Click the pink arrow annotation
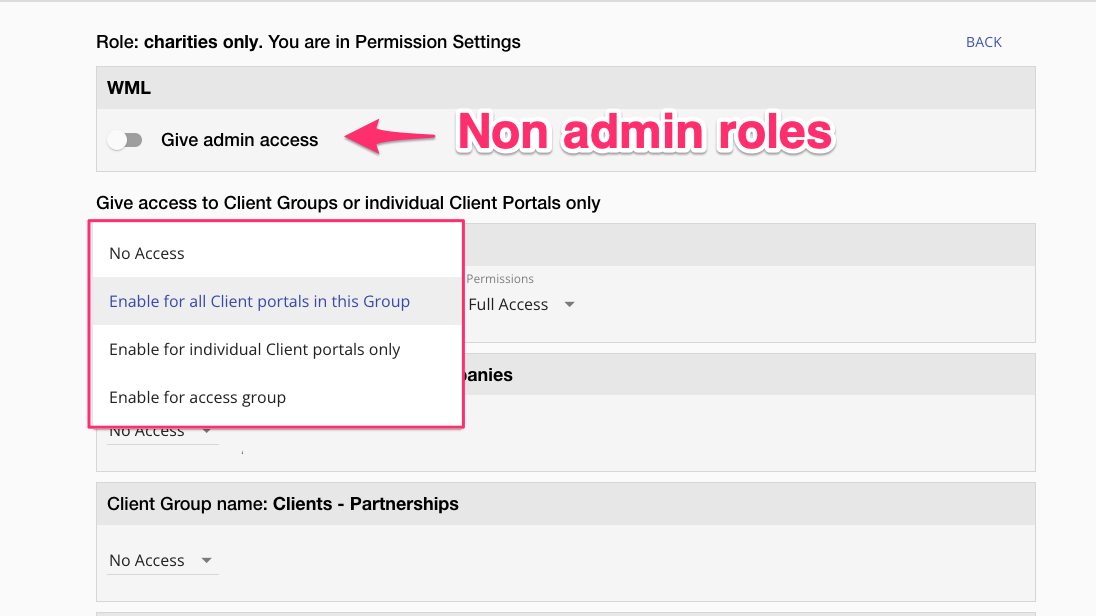The image size is (1096, 616). (390, 136)
